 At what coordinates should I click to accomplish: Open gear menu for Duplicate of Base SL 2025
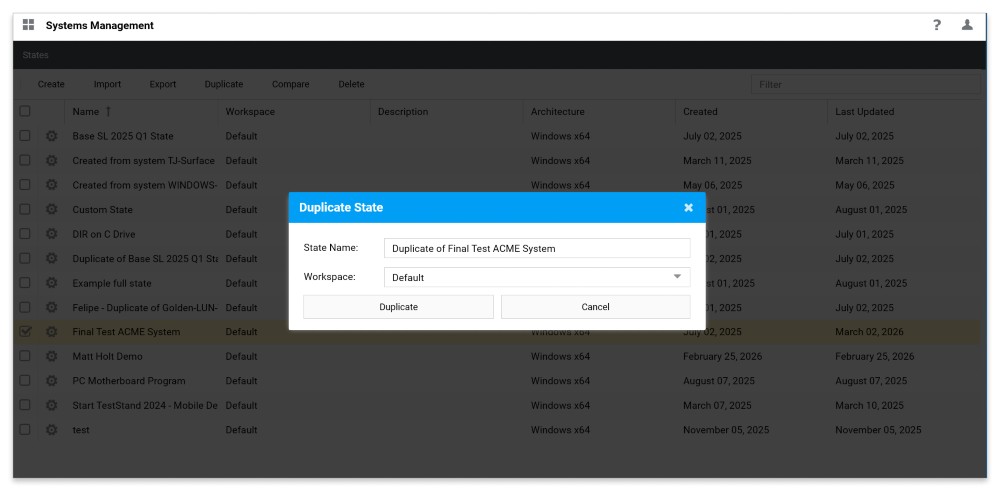point(52,258)
